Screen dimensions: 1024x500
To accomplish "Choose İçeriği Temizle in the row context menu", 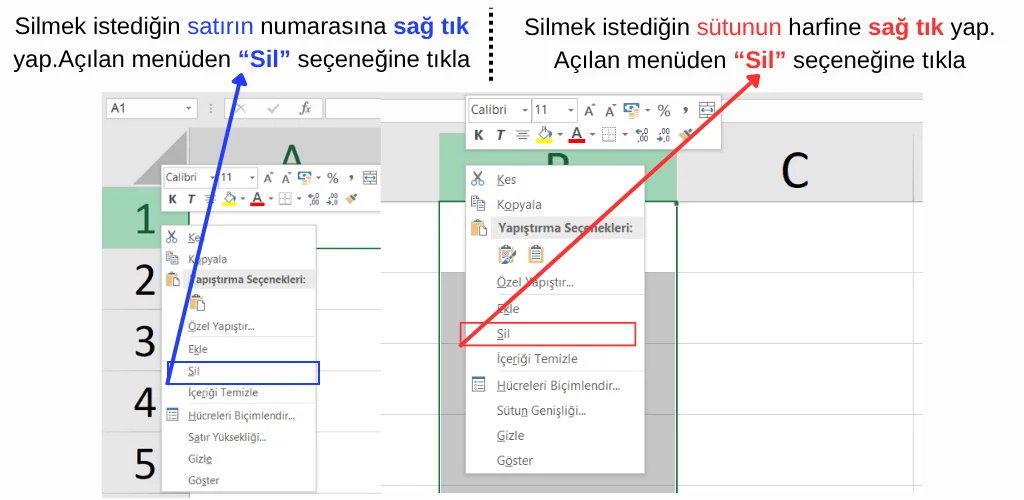I will pos(223,393).
